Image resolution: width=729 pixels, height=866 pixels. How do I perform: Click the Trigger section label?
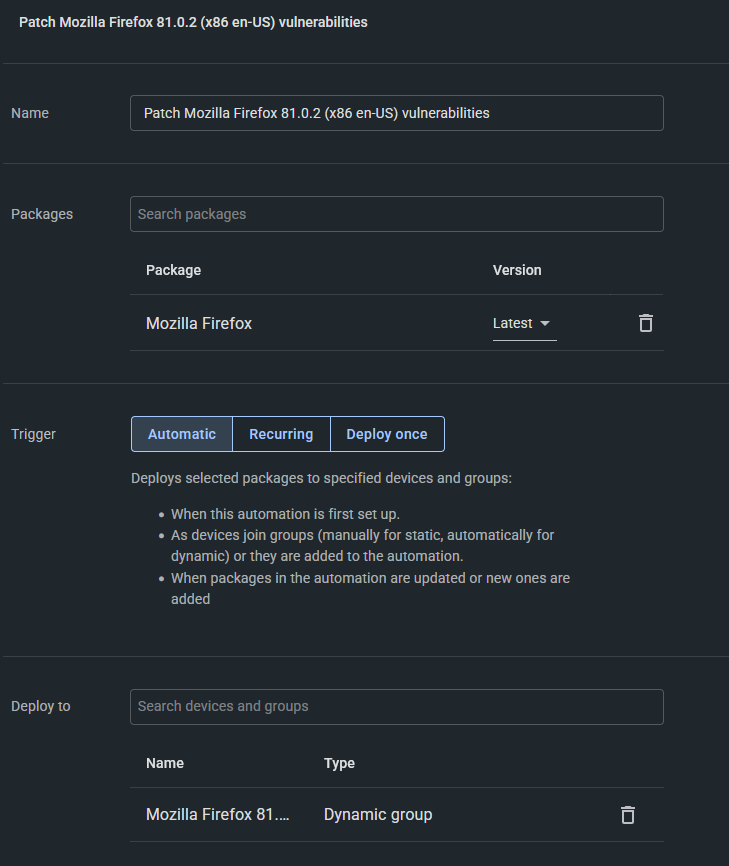33,434
